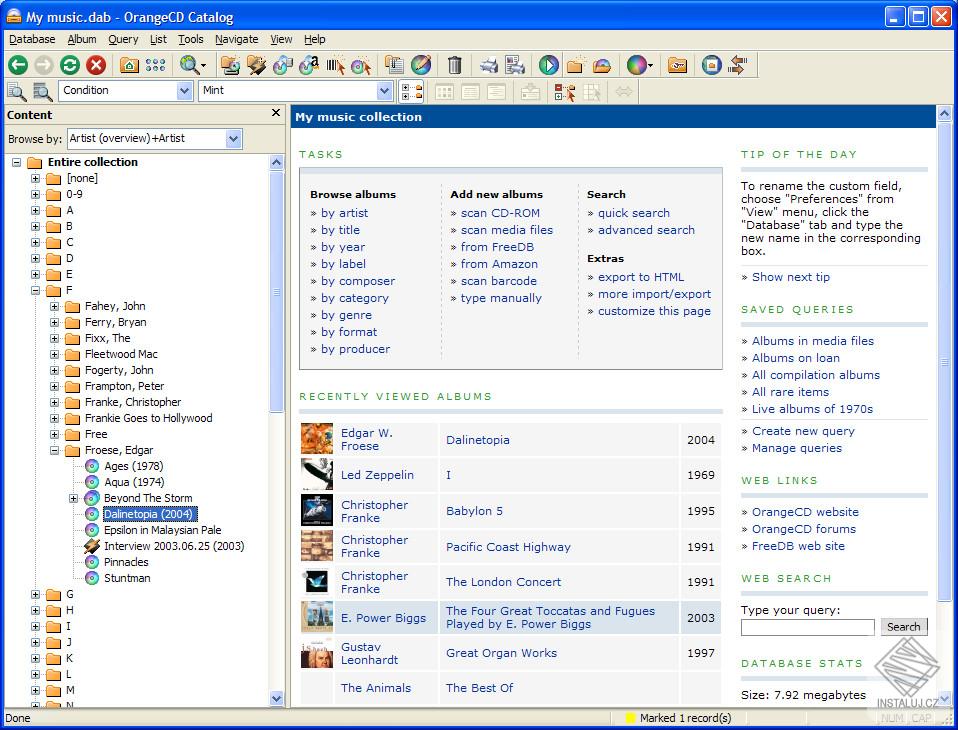The image size is (958, 730).
Task: Collapse the Froese, Edgar tree node
Action: [55, 450]
